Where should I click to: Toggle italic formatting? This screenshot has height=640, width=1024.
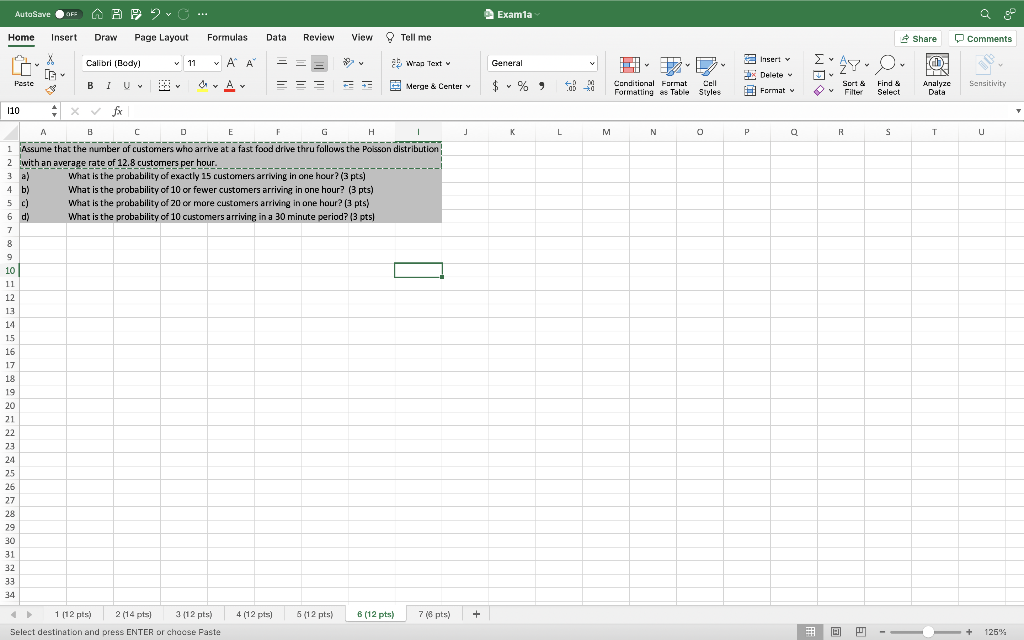pyautogui.click(x=107, y=86)
